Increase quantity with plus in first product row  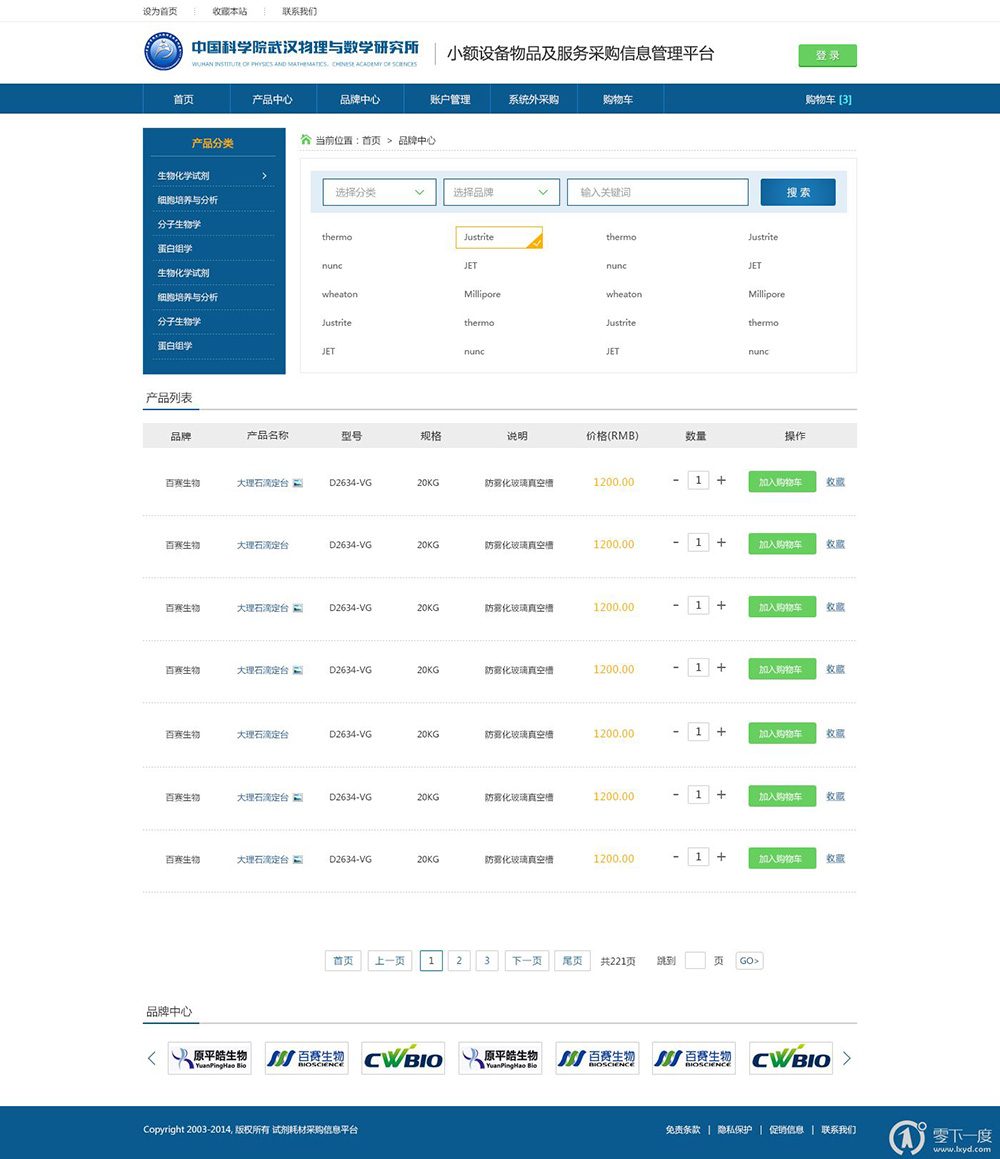point(721,480)
